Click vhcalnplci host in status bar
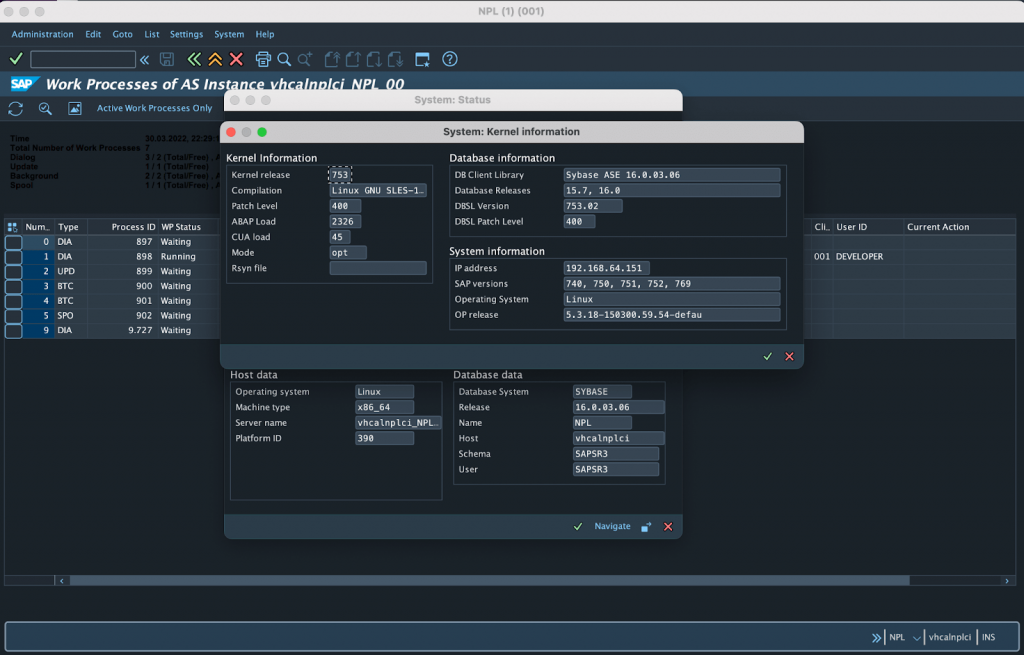This screenshot has width=1024, height=655. pos(950,637)
